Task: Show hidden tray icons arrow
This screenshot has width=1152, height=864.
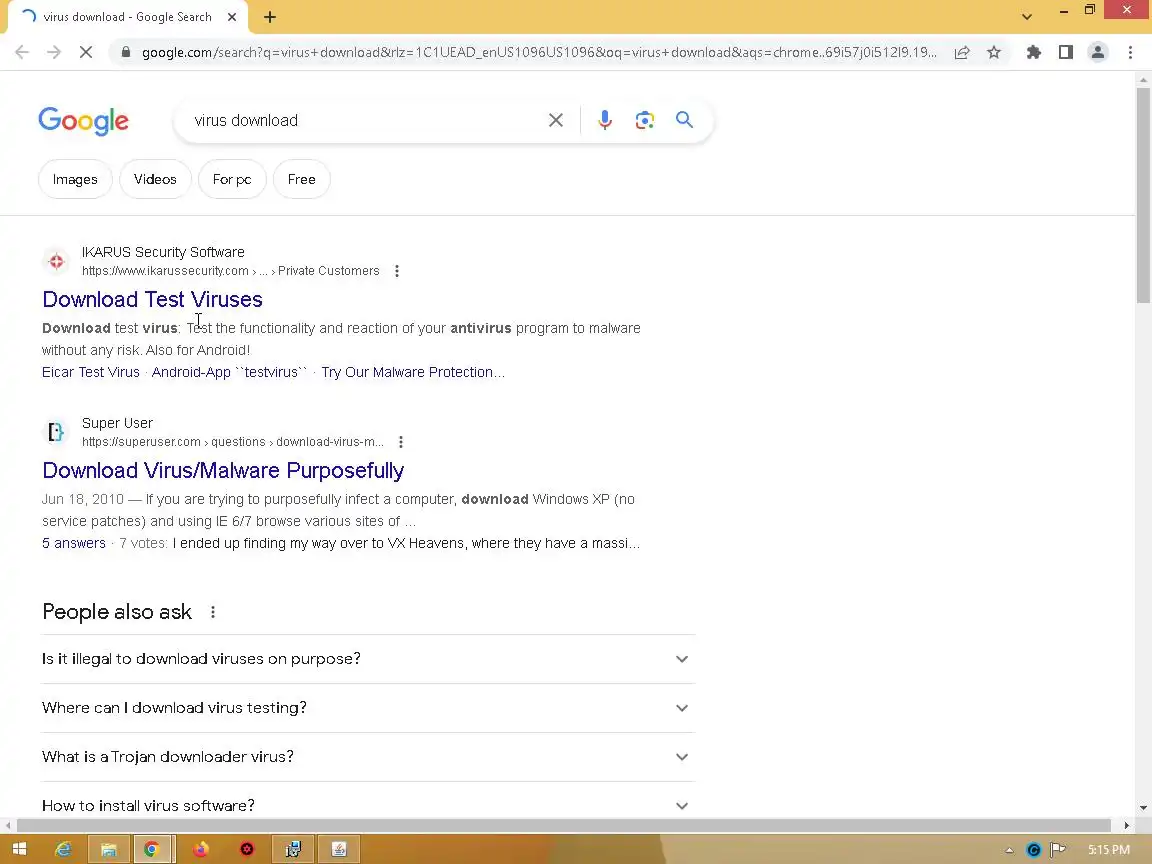Action: coord(1009,850)
